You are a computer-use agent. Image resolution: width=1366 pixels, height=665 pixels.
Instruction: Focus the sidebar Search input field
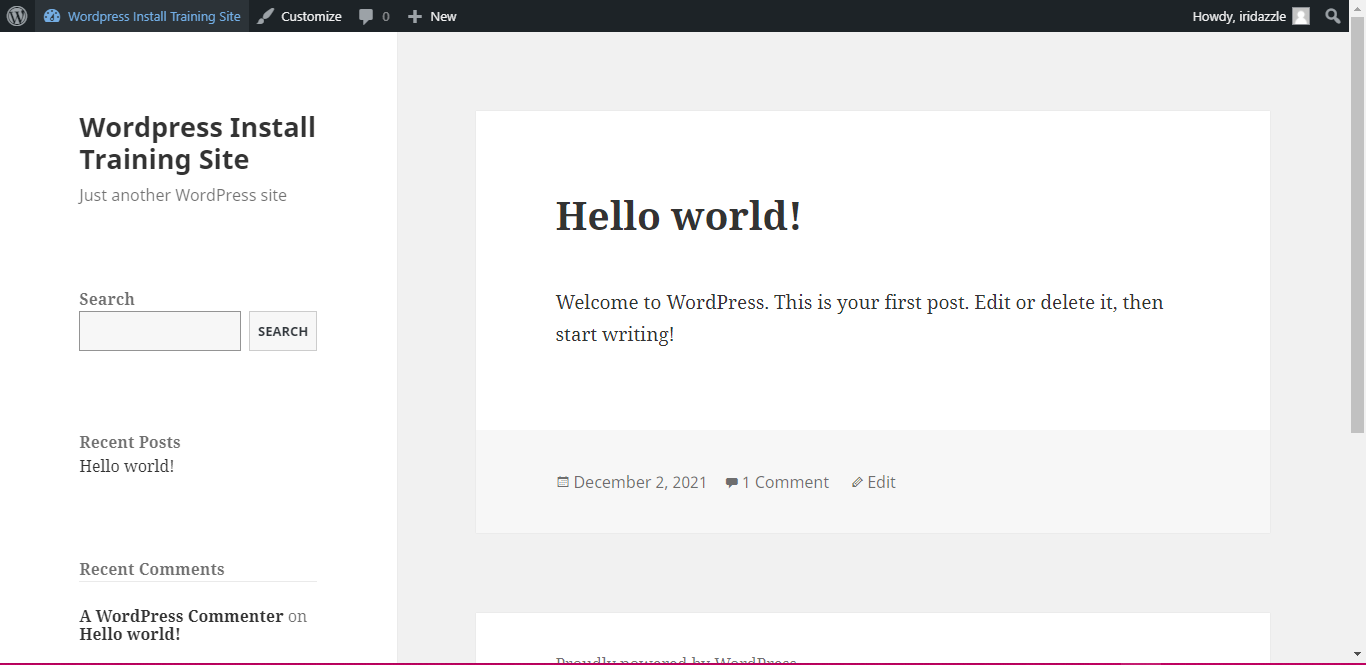pyautogui.click(x=160, y=331)
